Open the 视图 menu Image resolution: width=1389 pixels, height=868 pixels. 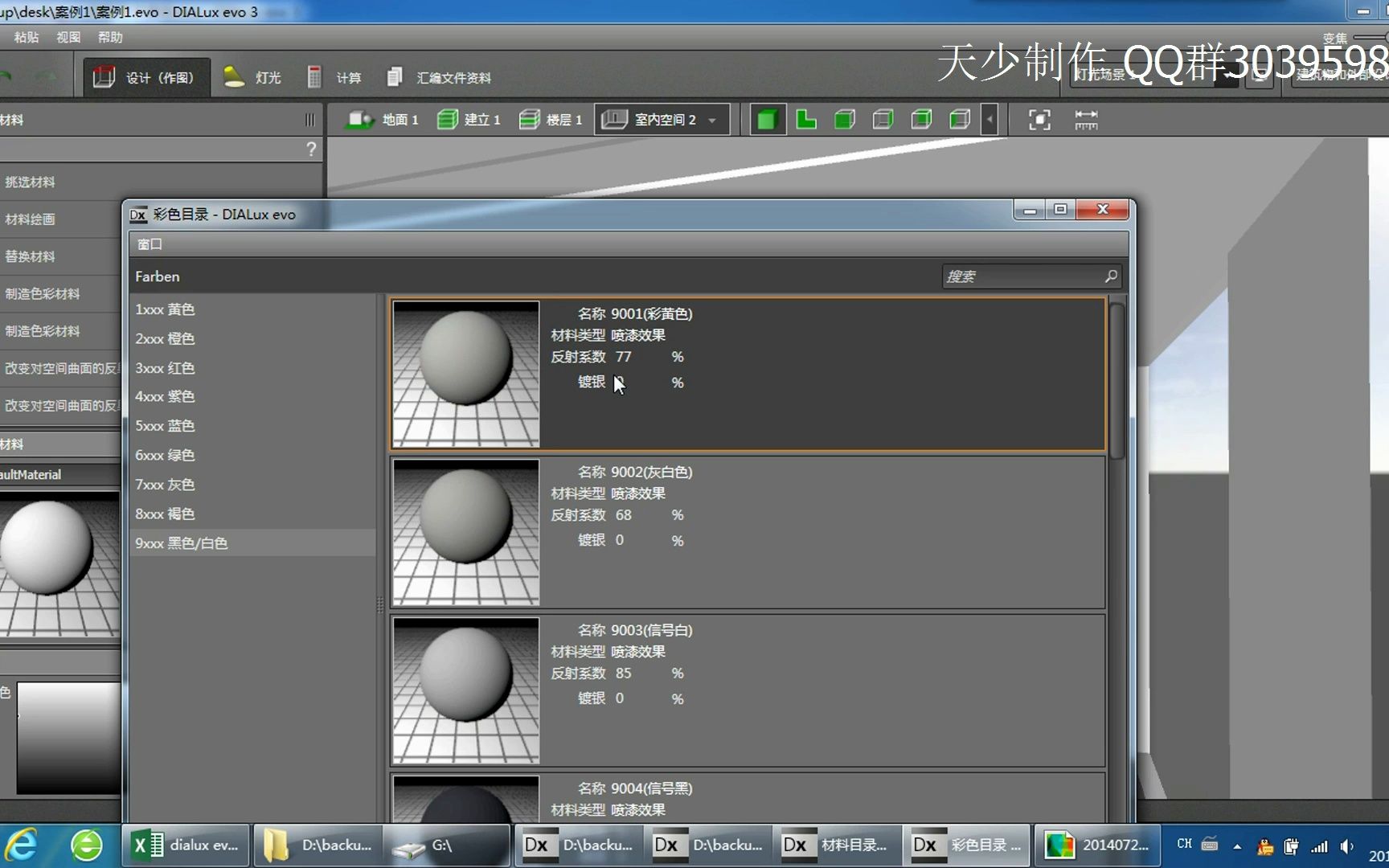pos(68,37)
